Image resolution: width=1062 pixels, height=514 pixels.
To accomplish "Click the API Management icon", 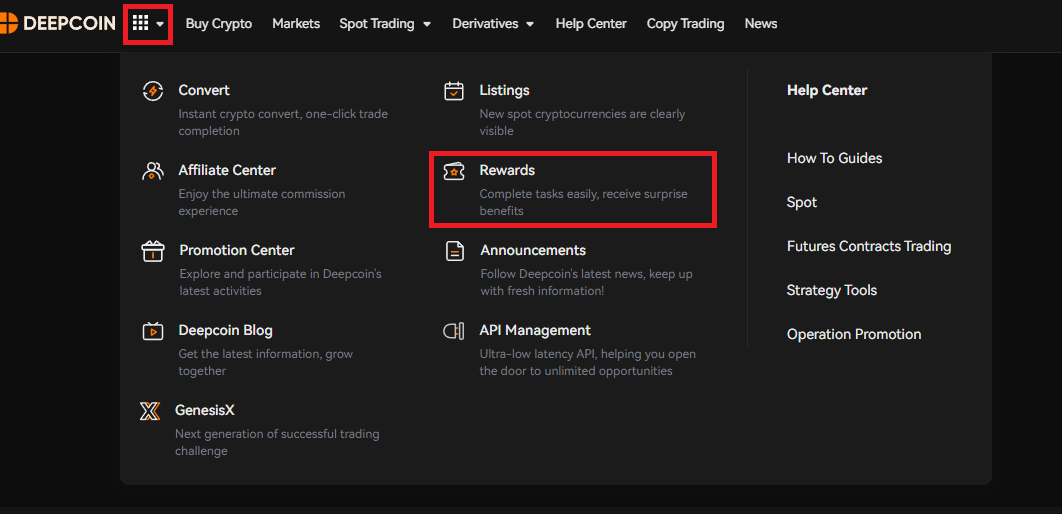I will 454,331.
